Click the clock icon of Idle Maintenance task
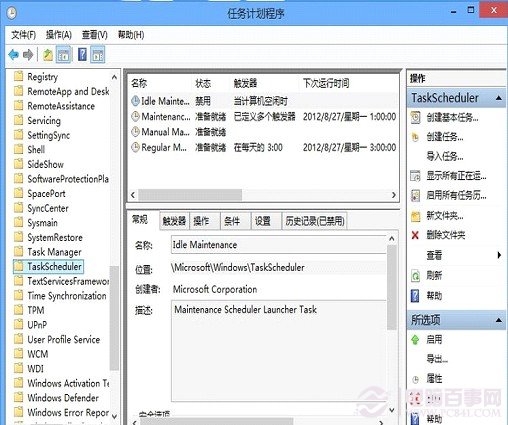This screenshot has width=508, height=425. (x=135, y=101)
